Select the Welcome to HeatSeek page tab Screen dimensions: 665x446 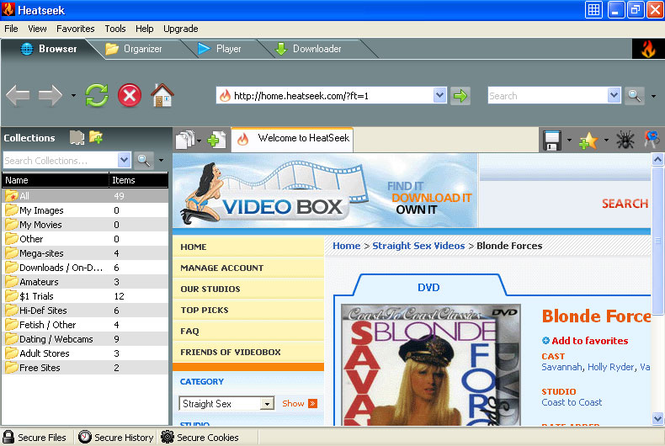(x=292, y=139)
